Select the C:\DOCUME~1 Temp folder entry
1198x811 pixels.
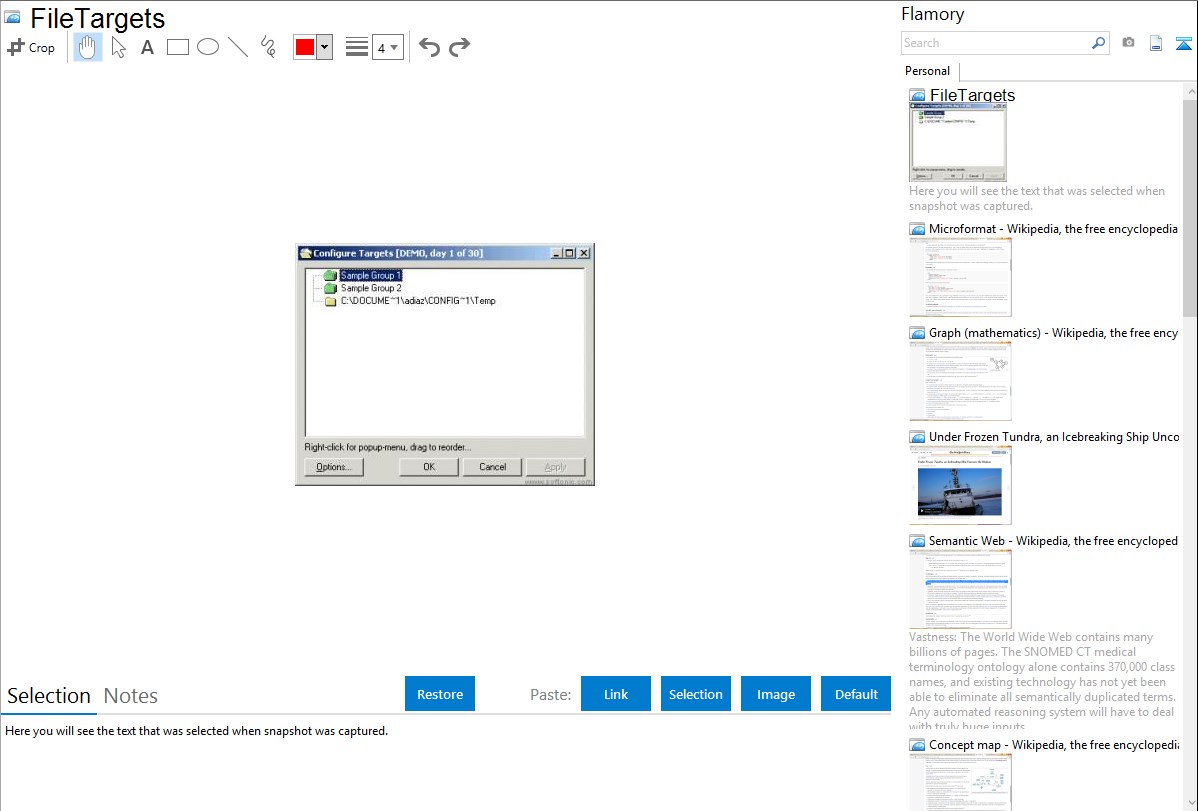417,301
